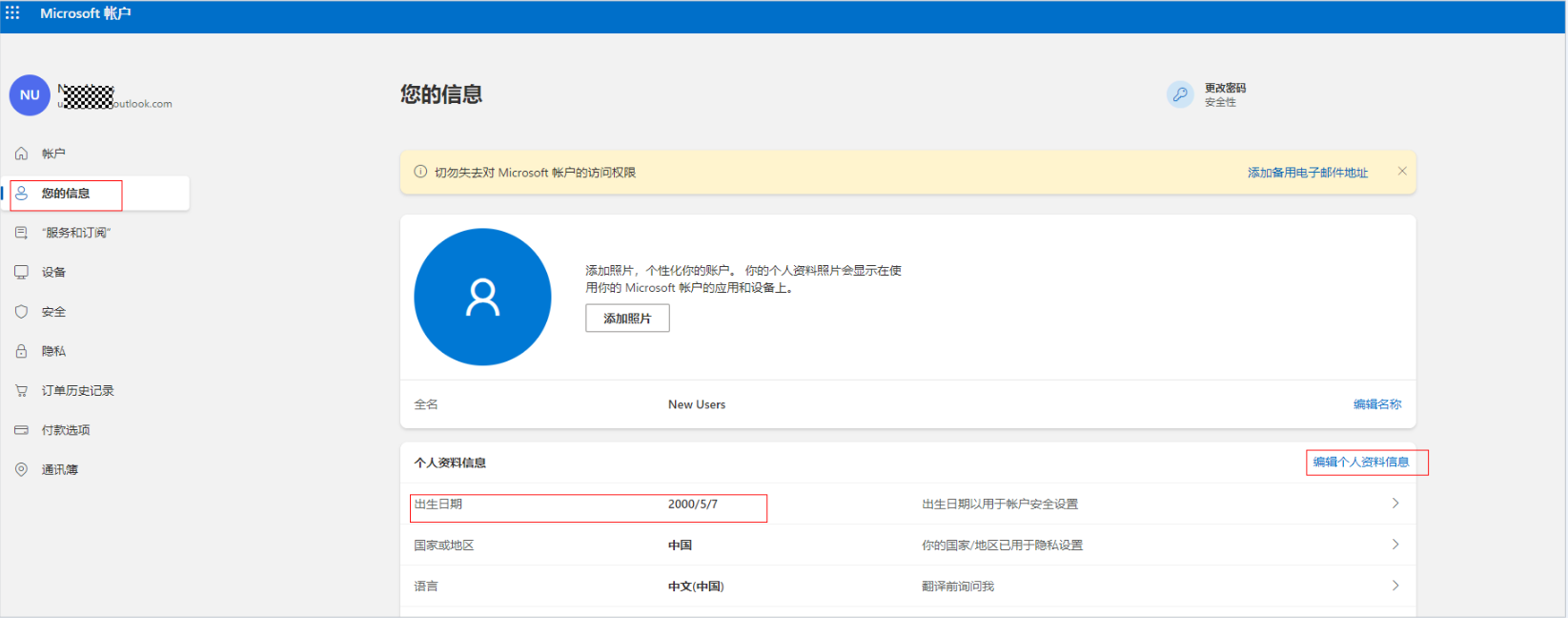Click the shield icon beside 安全

(x=21, y=312)
